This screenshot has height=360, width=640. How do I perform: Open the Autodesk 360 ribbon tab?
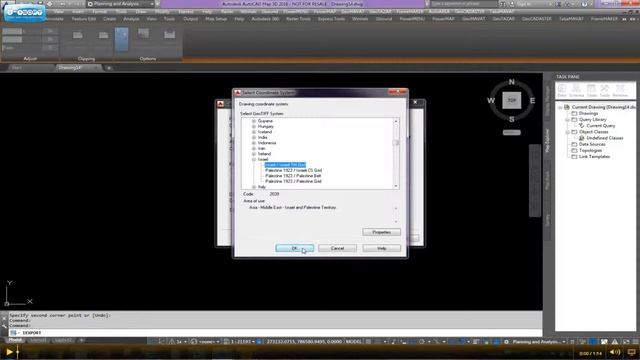(x=265, y=19)
